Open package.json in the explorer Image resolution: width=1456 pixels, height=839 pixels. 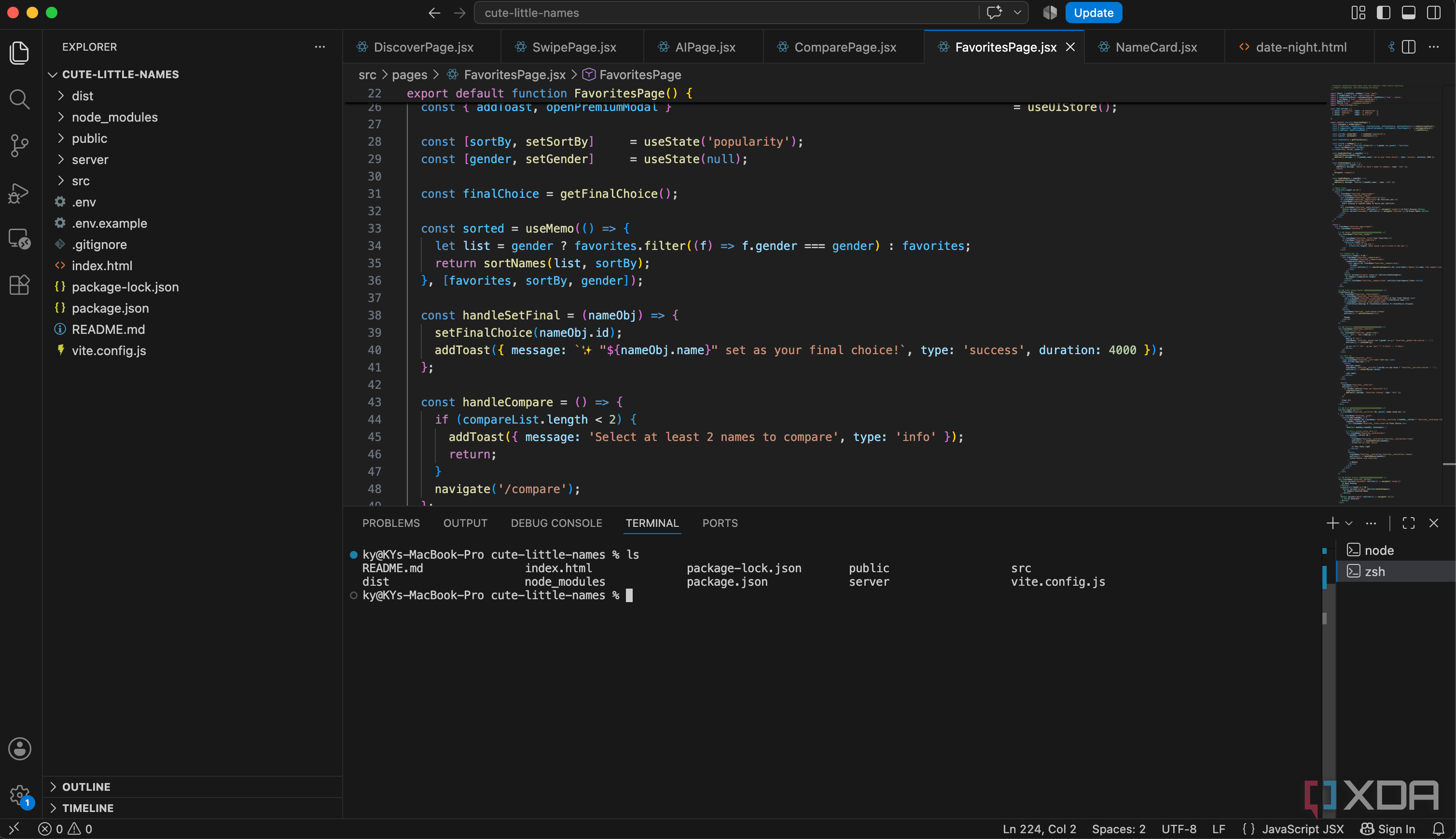coord(193,308)
